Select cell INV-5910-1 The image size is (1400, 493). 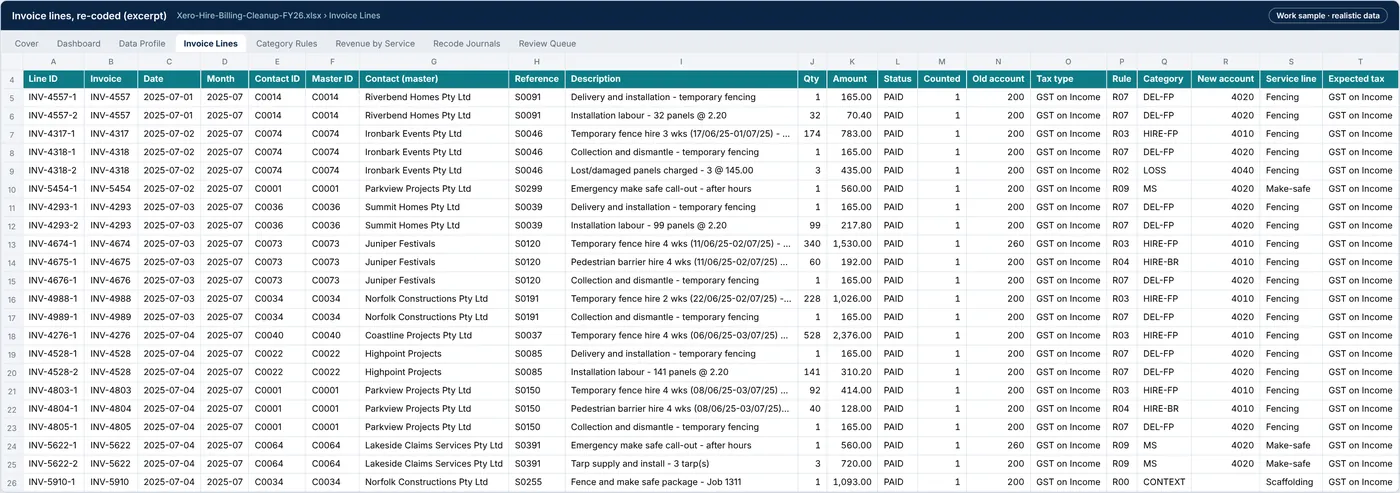point(53,482)
